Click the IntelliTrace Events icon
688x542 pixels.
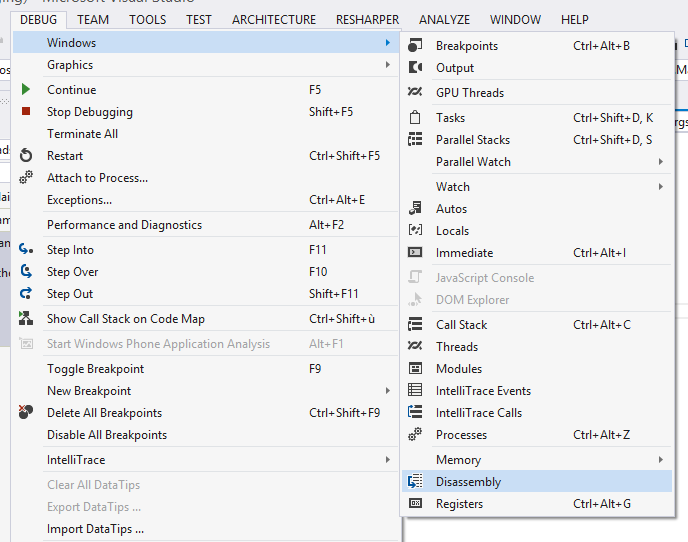[x=415, y=390]
